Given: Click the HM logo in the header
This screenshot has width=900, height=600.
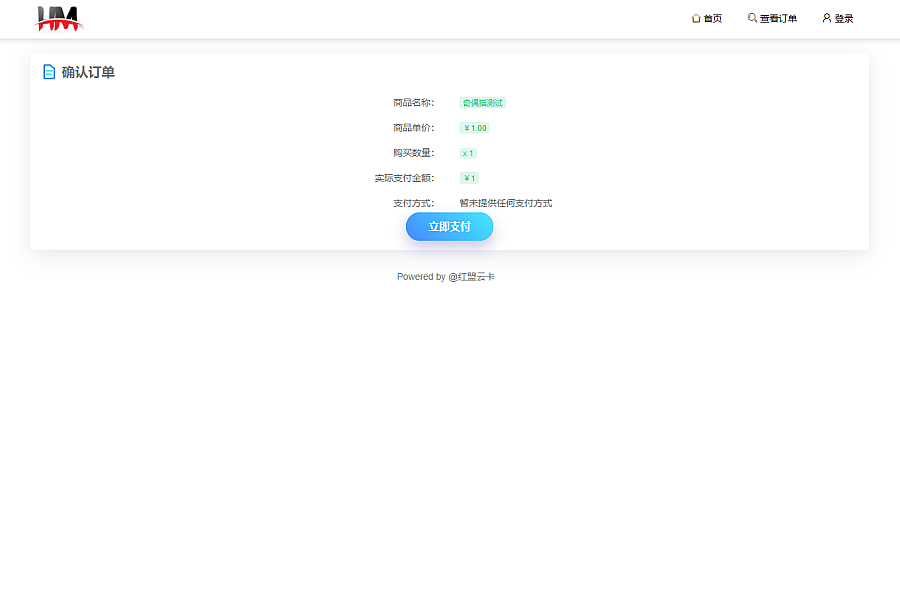Looking at the screenshot, I should click(x=59, y=18).
